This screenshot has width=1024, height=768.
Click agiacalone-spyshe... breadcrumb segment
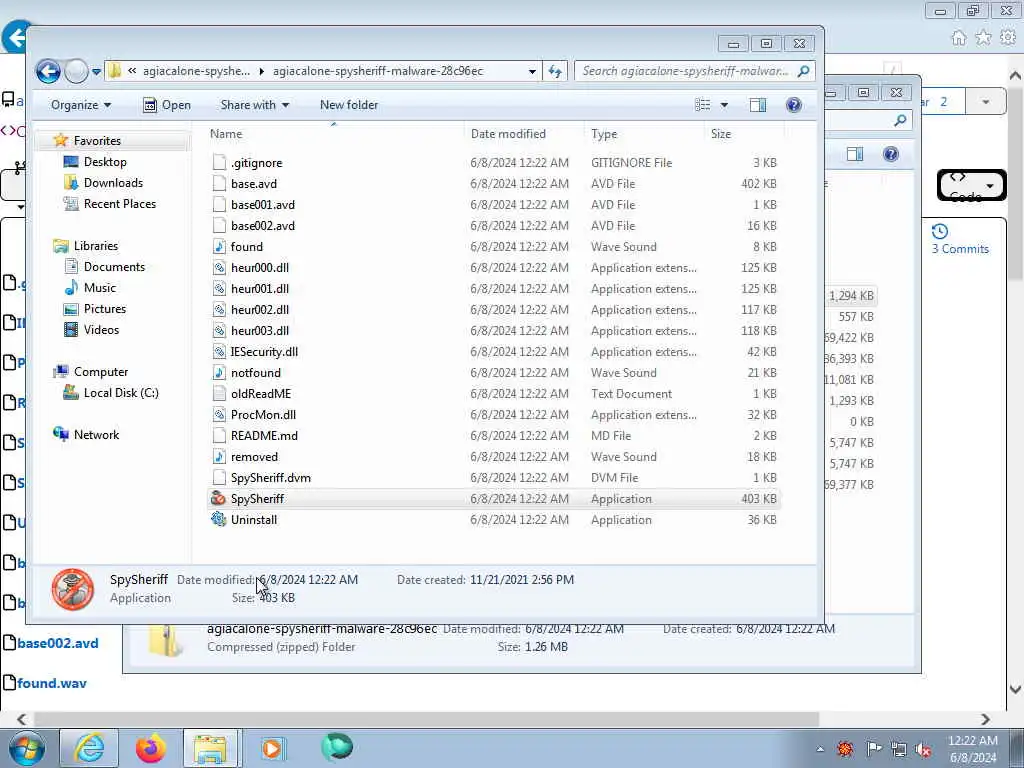196,71
